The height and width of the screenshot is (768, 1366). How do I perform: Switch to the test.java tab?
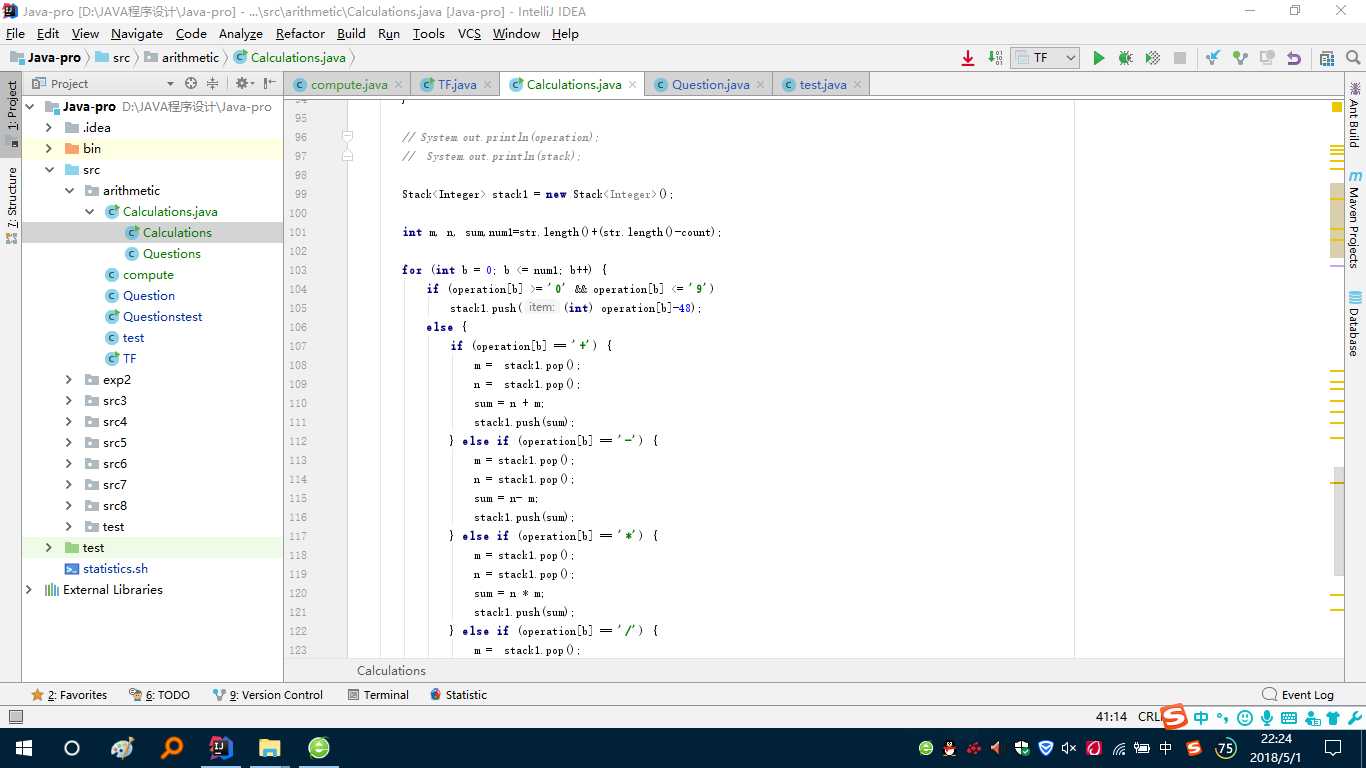coord(821,85)
